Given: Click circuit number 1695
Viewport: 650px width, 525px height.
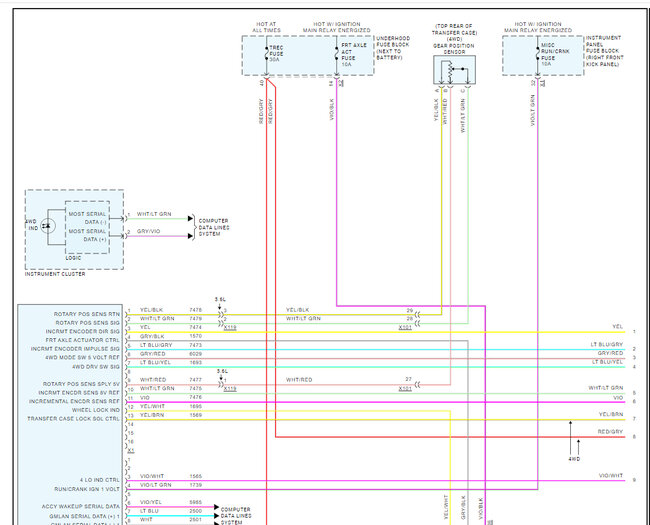Looking at the screenshot, I should coord(196,407).
